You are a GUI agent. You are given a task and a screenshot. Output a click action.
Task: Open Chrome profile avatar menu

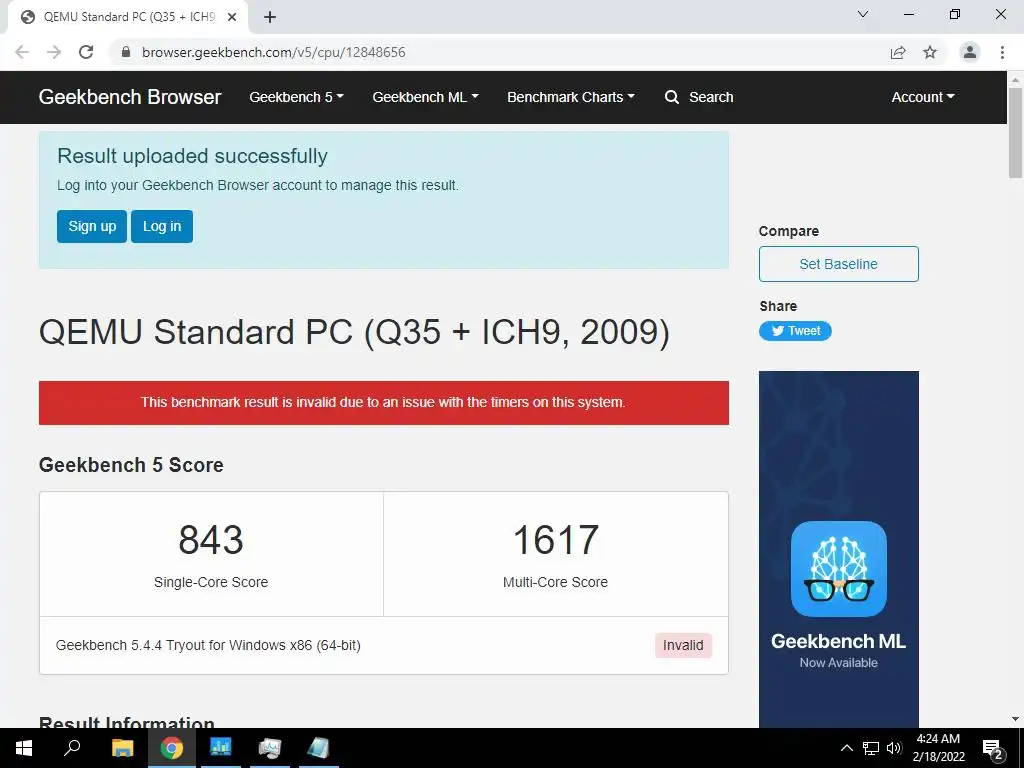pyautogui.click(x=970, y=52)
